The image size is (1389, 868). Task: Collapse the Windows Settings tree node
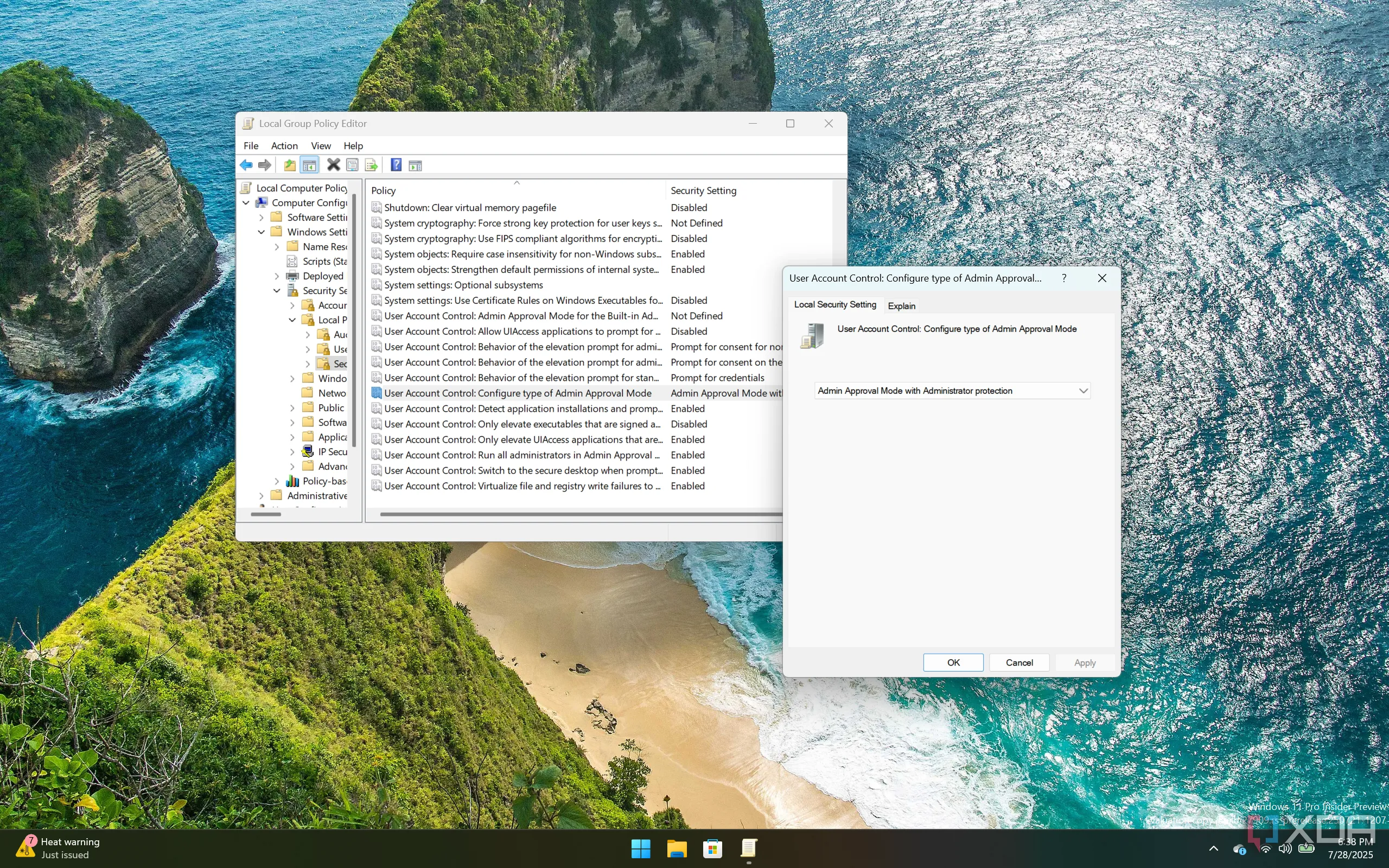point(262,232)
